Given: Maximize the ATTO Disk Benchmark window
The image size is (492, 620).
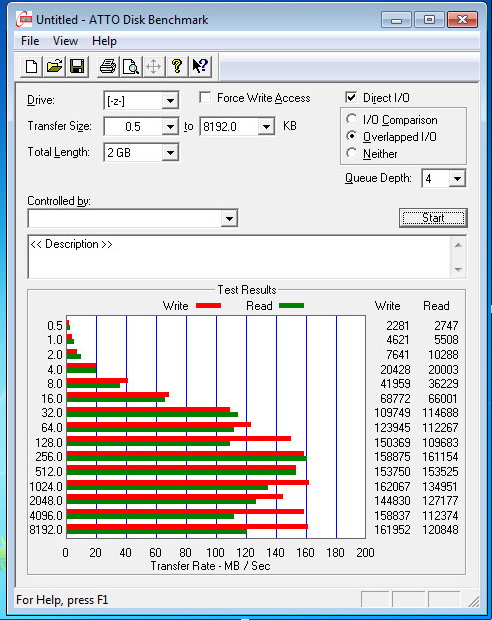Looking at the screenshot, I should point(429,19).
